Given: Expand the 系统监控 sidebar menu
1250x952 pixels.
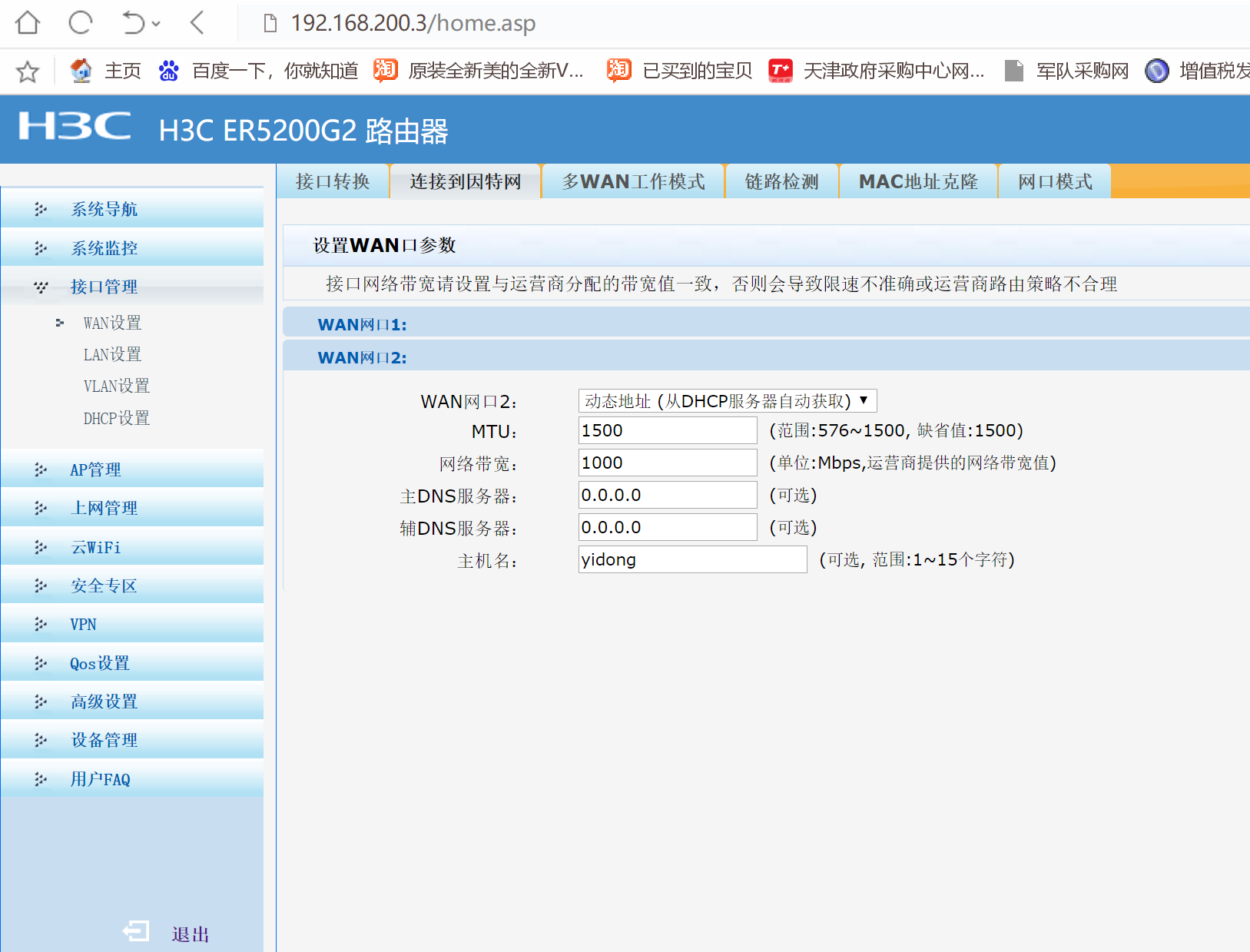Looking at the screenshot, I should [132, 248].
